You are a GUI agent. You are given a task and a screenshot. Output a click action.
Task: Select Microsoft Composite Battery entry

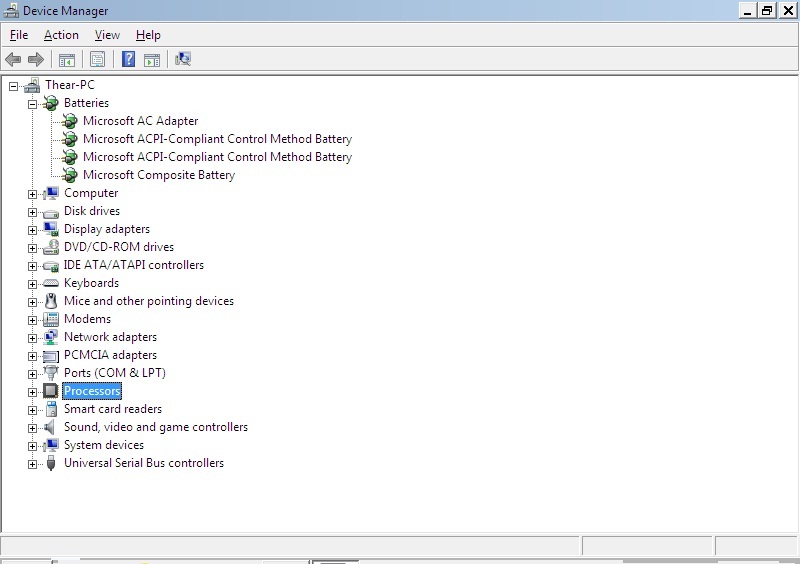(x=159, y=175)
